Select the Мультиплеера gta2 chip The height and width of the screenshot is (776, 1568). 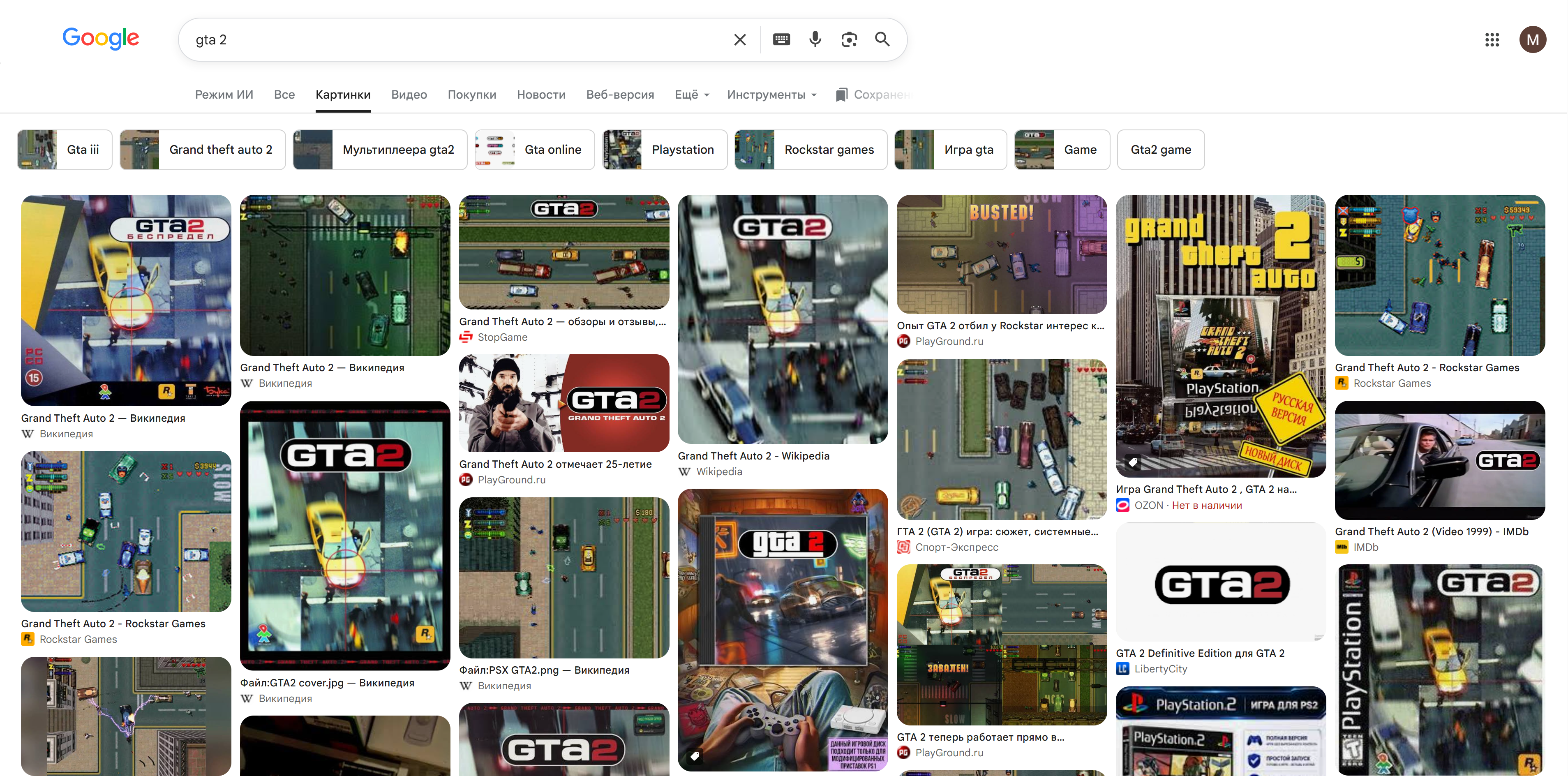click(x=380, y=150)
